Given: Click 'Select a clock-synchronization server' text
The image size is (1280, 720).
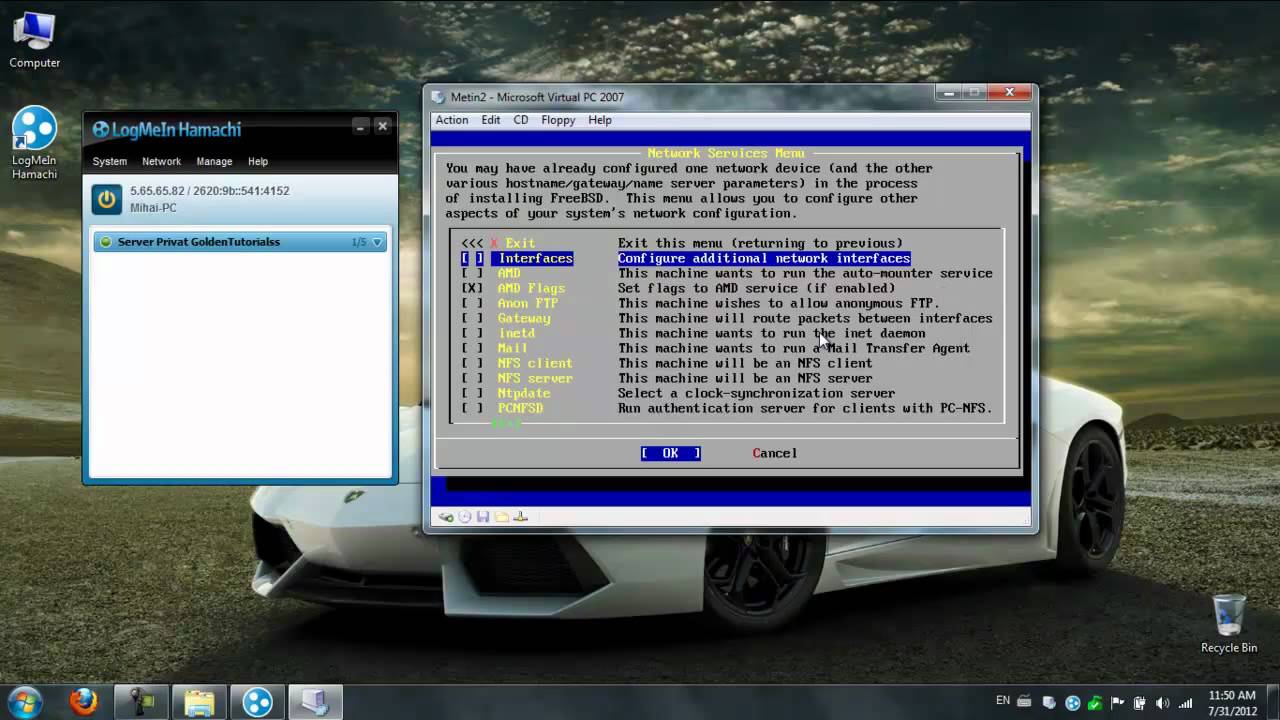Looking at the screenshot, I should click(x=757, y=393).
